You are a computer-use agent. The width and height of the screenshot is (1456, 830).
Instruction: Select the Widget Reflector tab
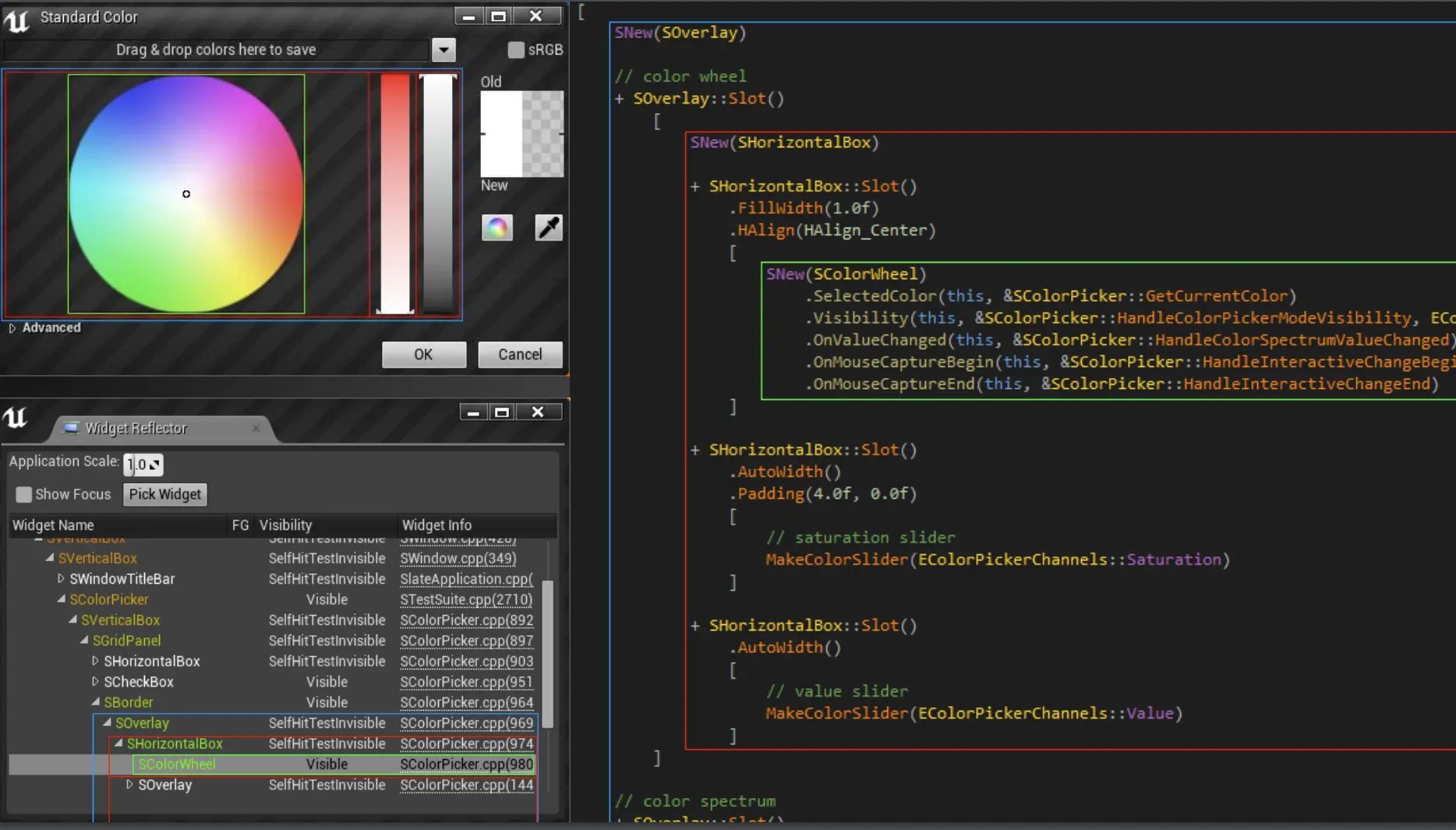pyautogui.click(x=136, y=428)
